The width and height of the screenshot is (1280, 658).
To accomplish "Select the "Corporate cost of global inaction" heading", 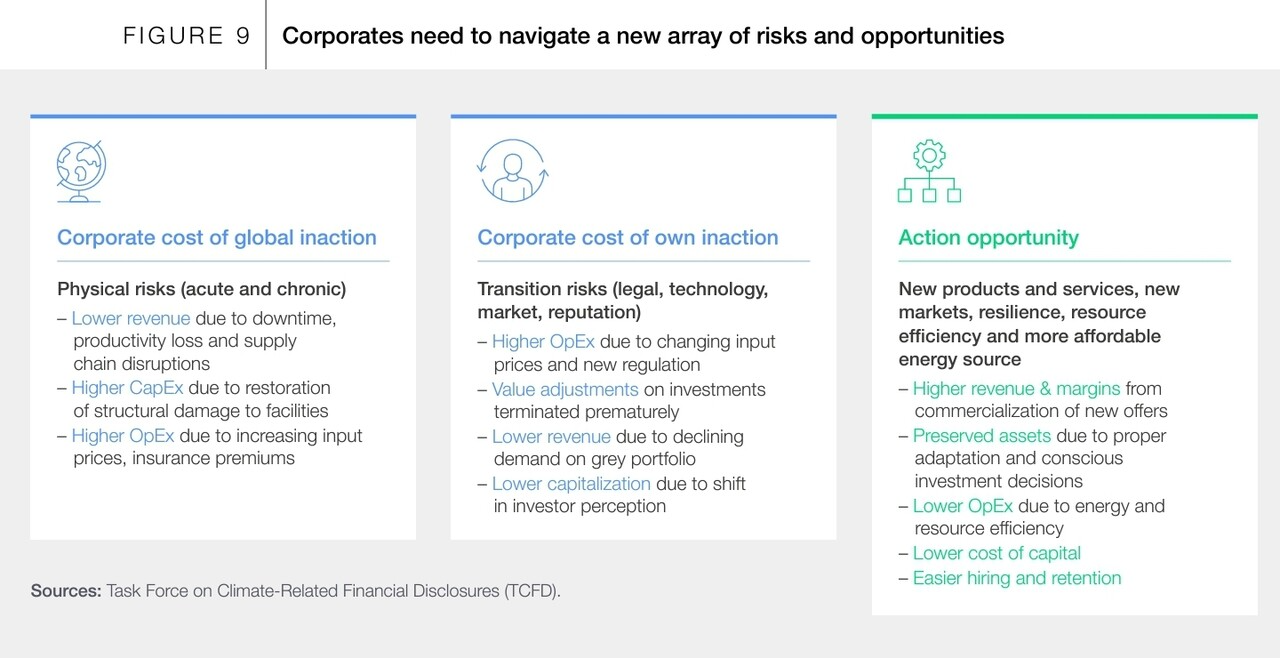I will click(217, 238).
